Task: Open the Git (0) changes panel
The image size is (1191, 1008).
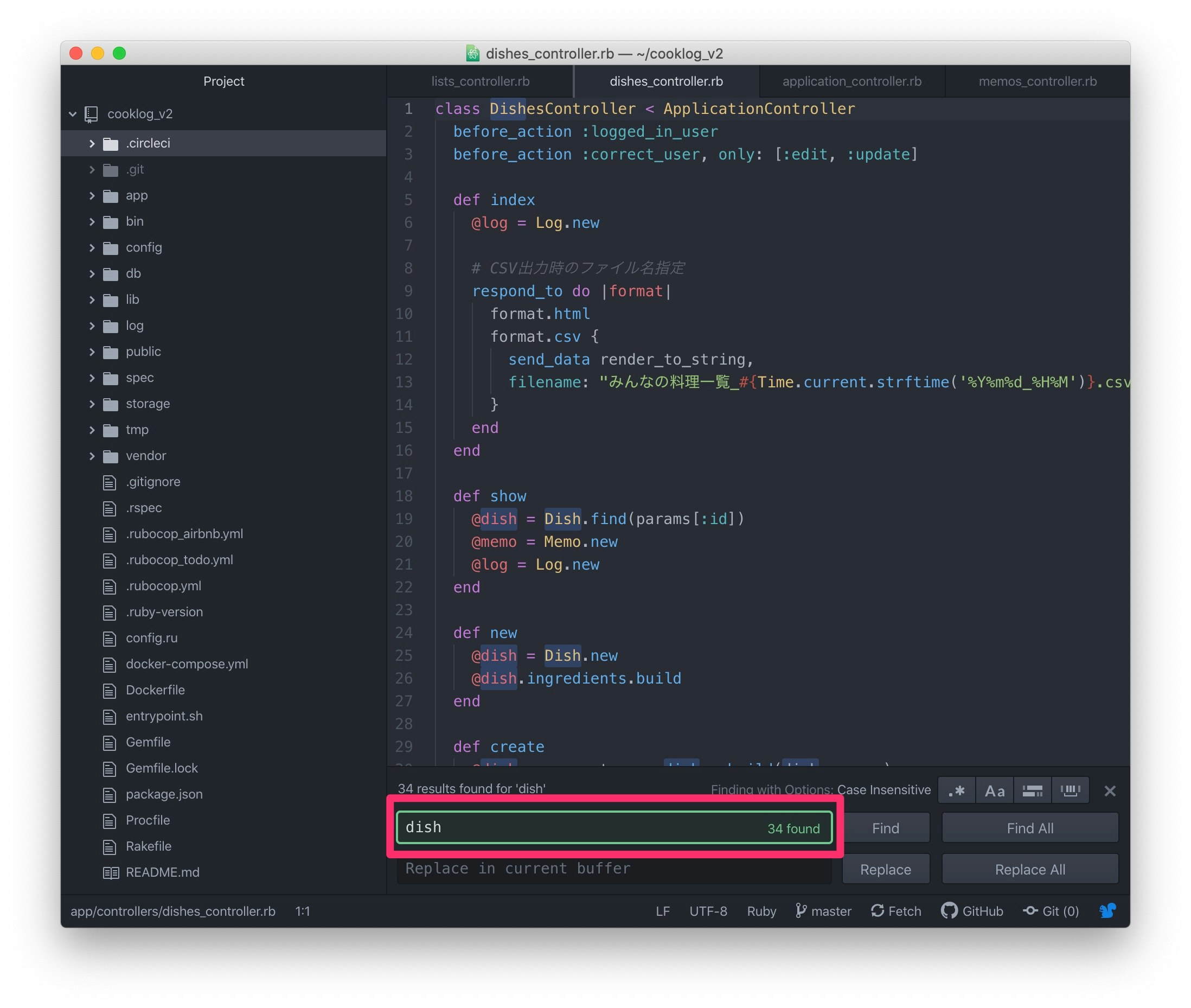Action: pyautogui.click(x=1051, y=911)
